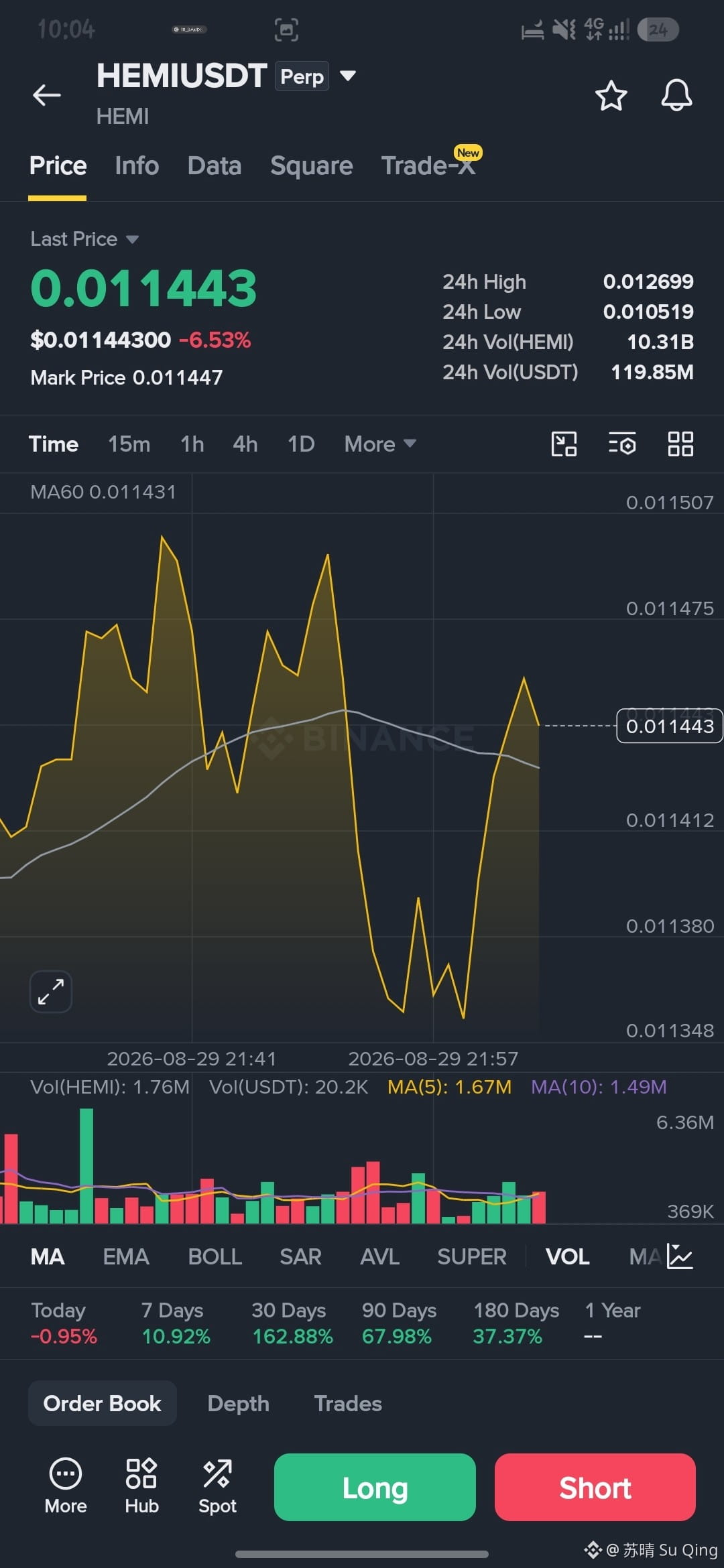Toggle the VOL sub-indicator
Image resolution: width=724 pixels, height=1568 pixels.
tap(568, 1257)
